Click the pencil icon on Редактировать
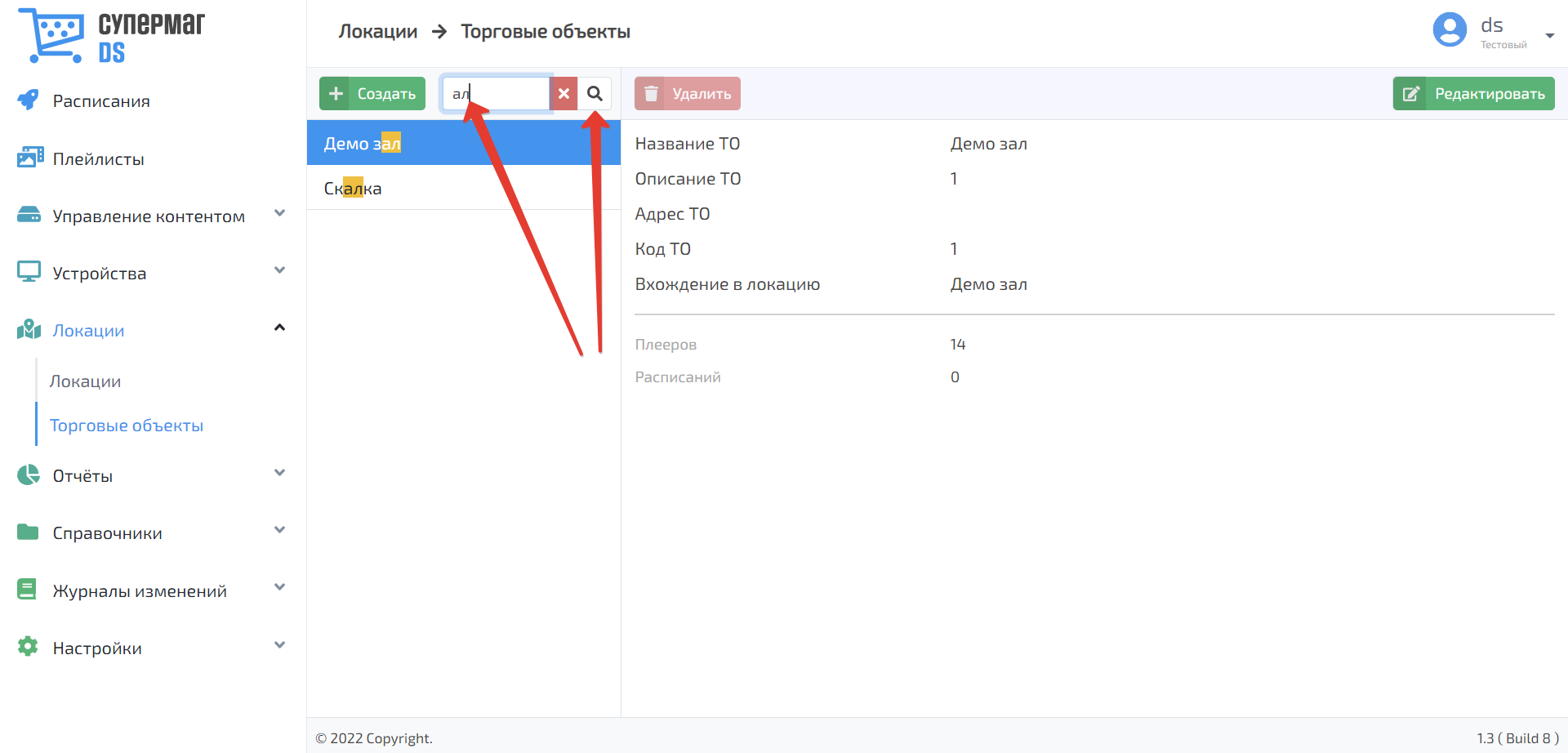Image resolution: width=1568 pixels, height=753 pixels. [1410, 94]
